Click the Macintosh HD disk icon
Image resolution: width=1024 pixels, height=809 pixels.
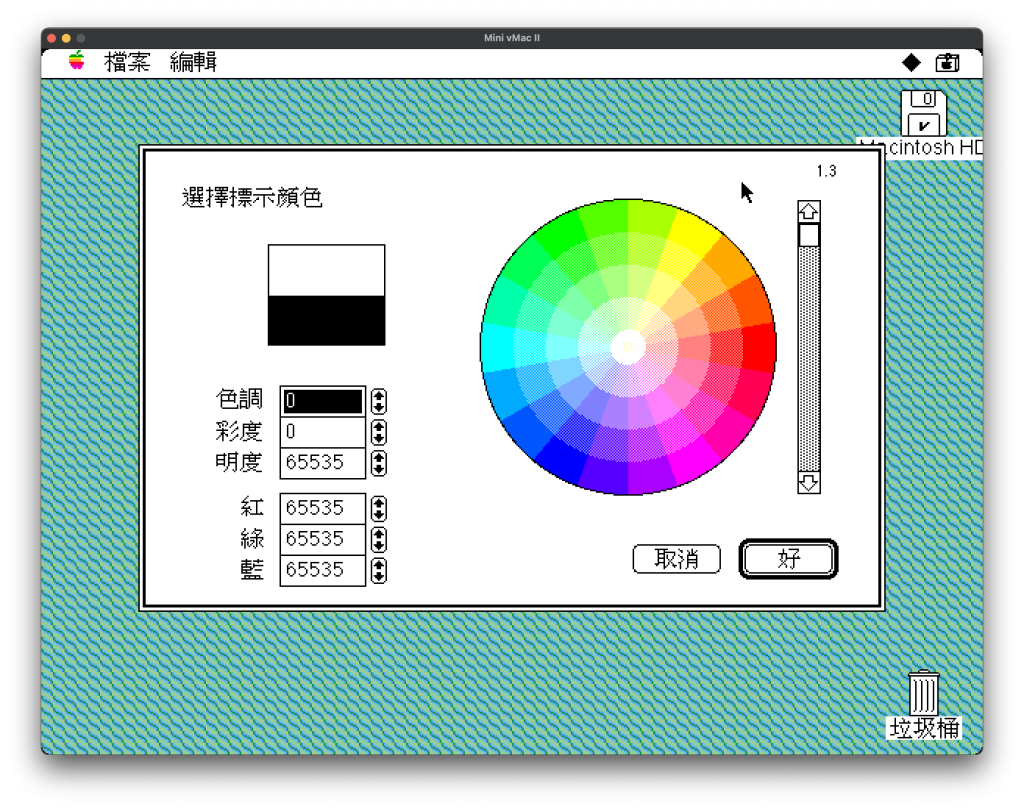[923, 113]
